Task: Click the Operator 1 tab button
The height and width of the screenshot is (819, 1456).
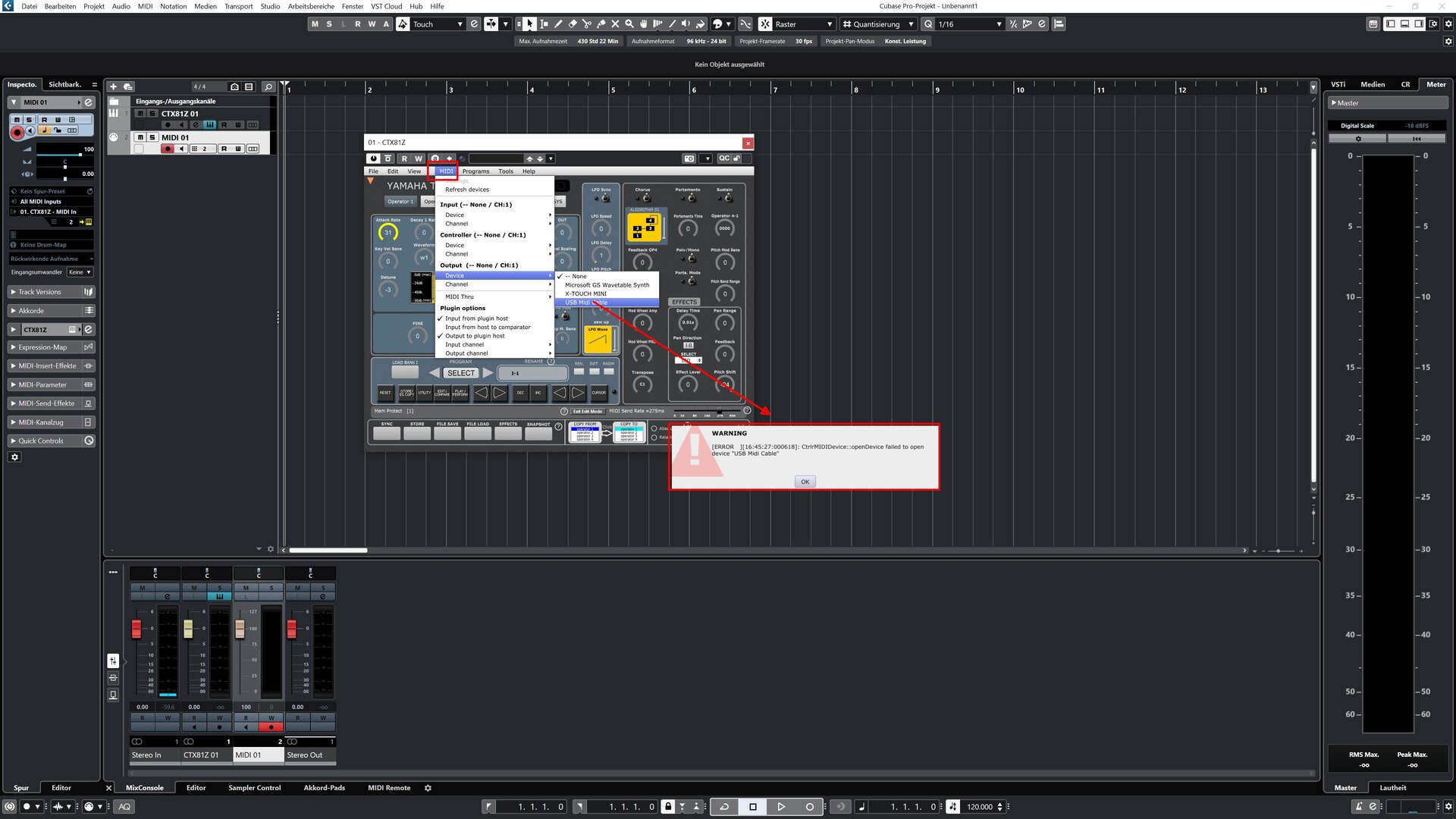Action: click(400, 202)
